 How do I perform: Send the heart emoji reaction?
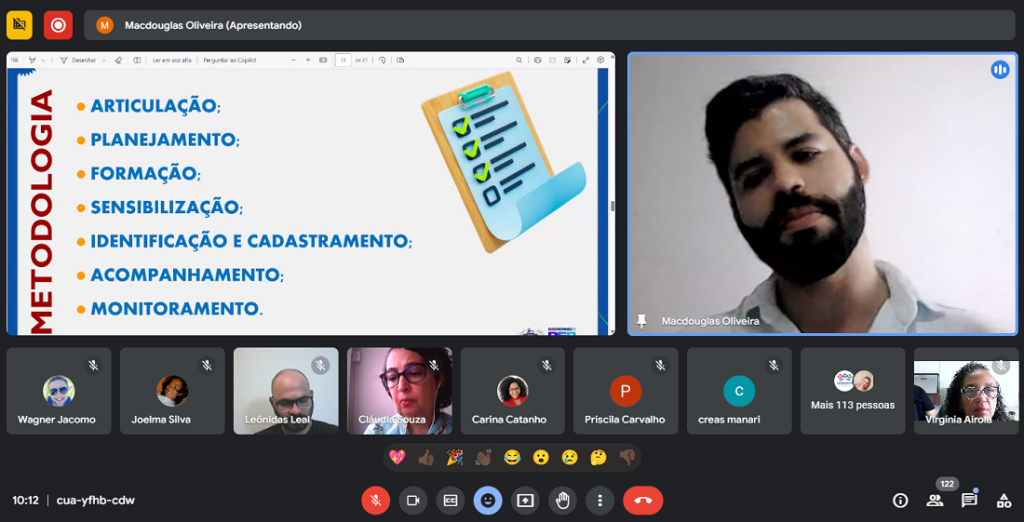click(398, 457)
